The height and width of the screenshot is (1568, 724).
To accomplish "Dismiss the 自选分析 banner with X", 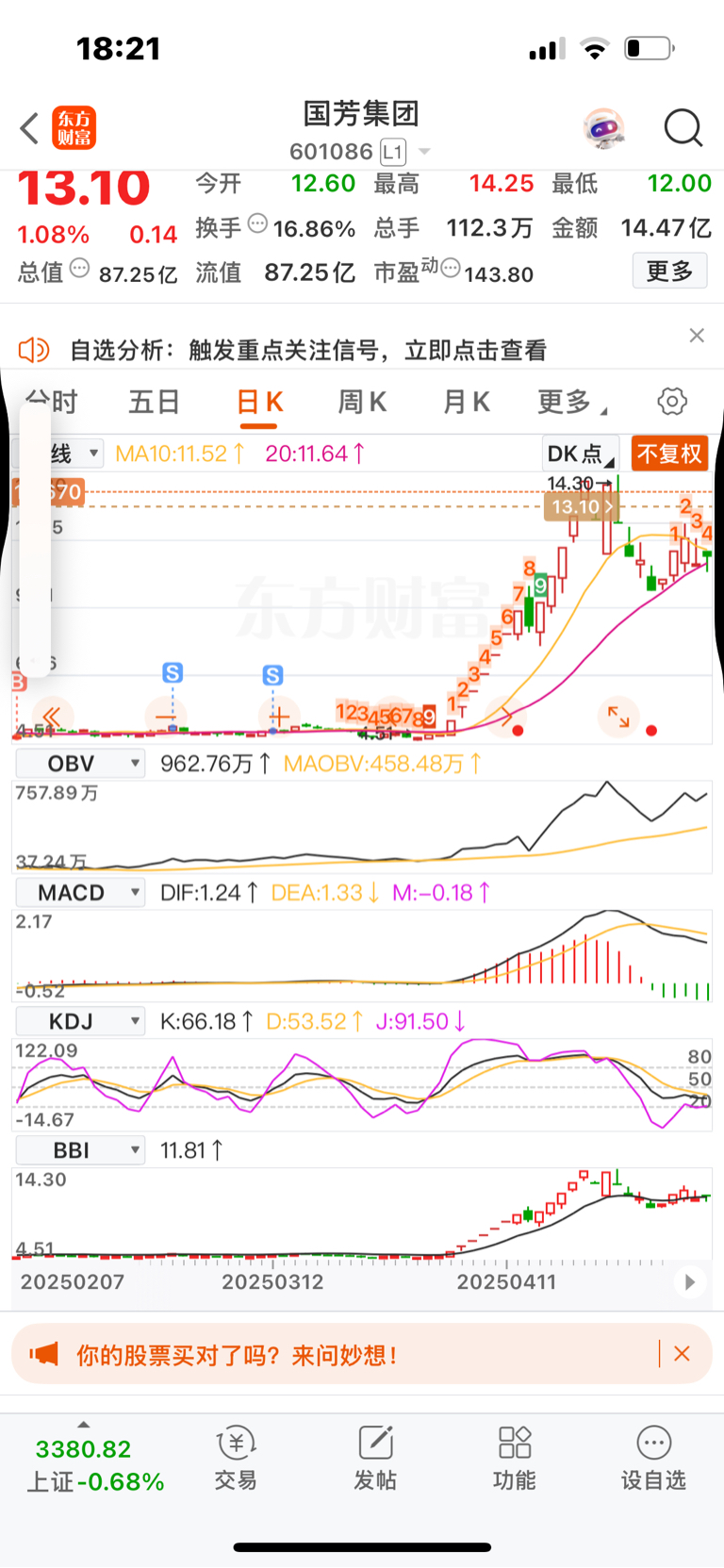I will [697, 336].
